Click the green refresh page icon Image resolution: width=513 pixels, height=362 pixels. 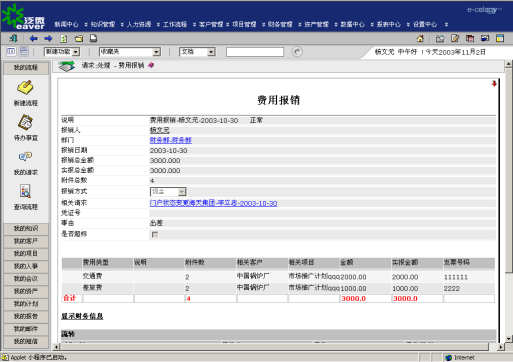[64, 38]
